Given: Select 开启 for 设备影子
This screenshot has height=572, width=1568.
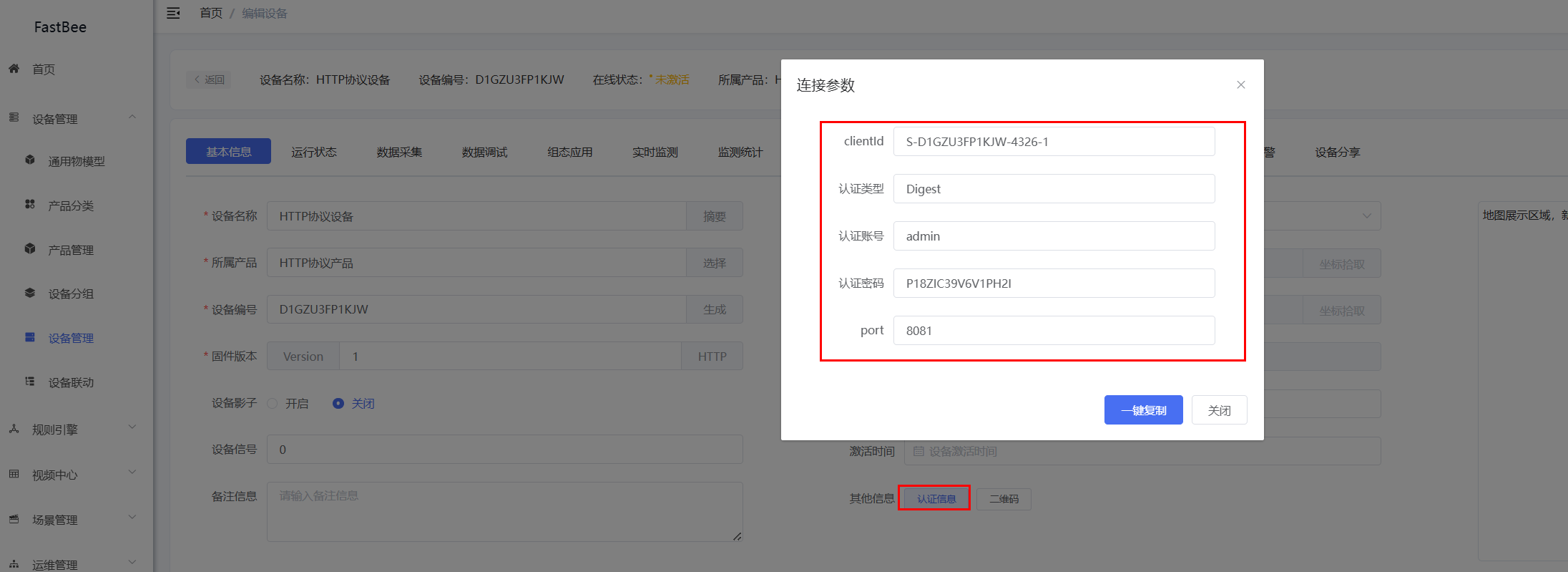Looking at the screenshot, I should pos(288,404).
